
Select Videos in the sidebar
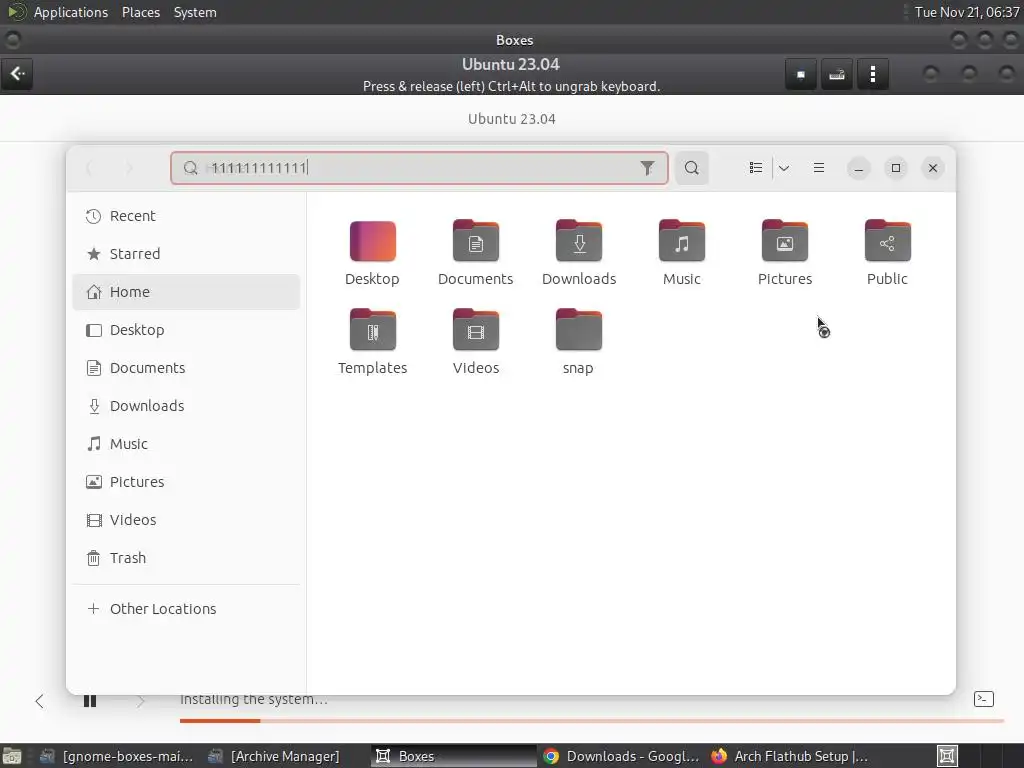coord(186,520)
